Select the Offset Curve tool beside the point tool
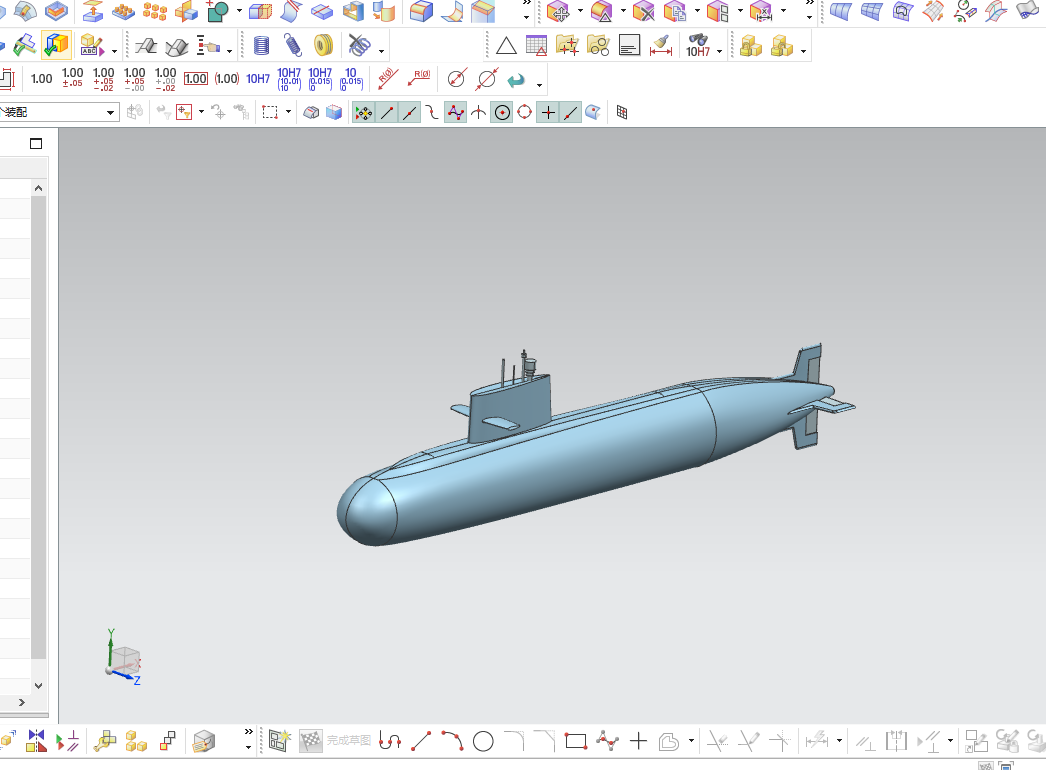Image resolution: width=1046 pixels, height=770 pixels. (668, 741)
